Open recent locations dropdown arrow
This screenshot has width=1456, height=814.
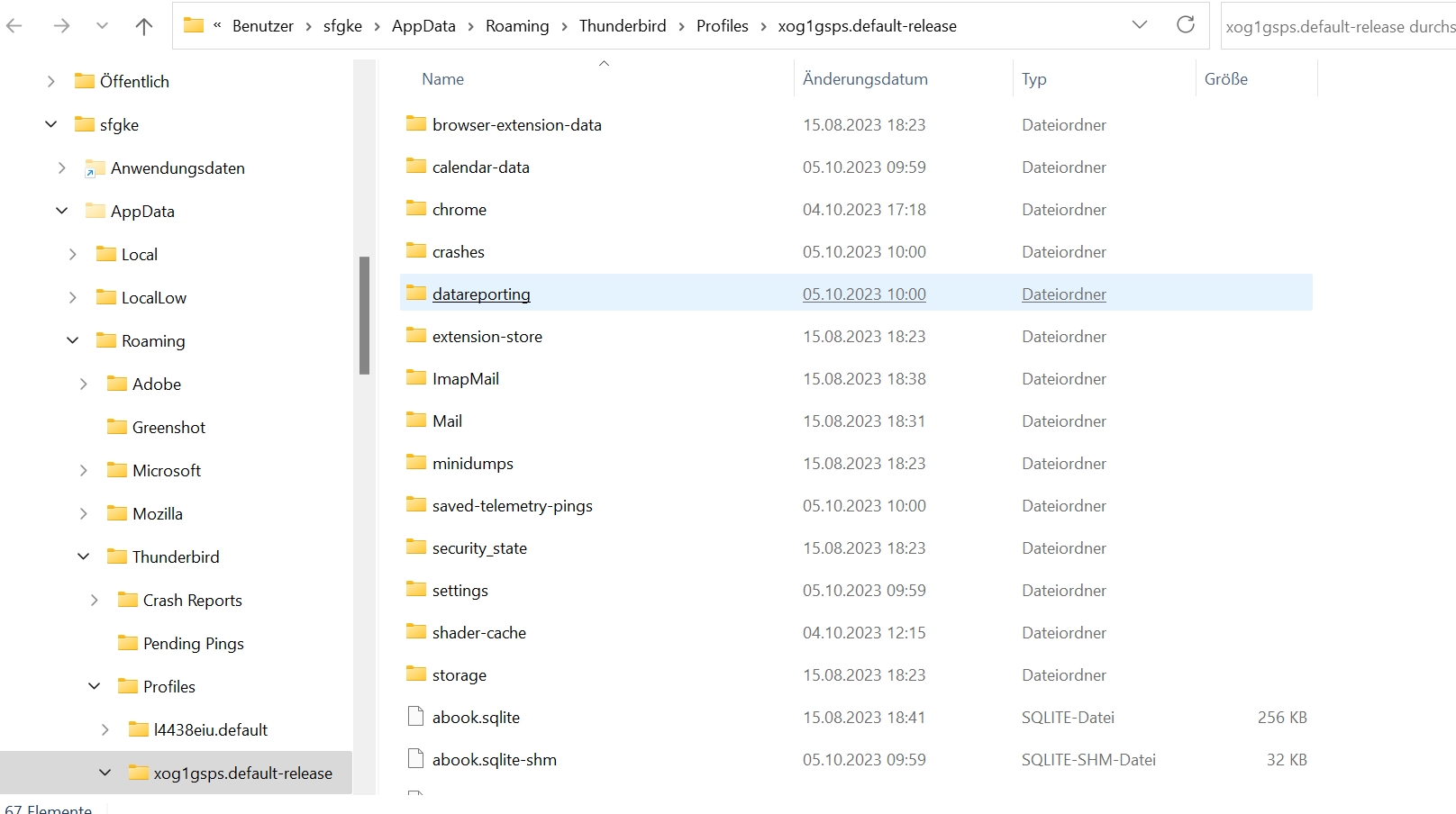[x=102, y=26]
